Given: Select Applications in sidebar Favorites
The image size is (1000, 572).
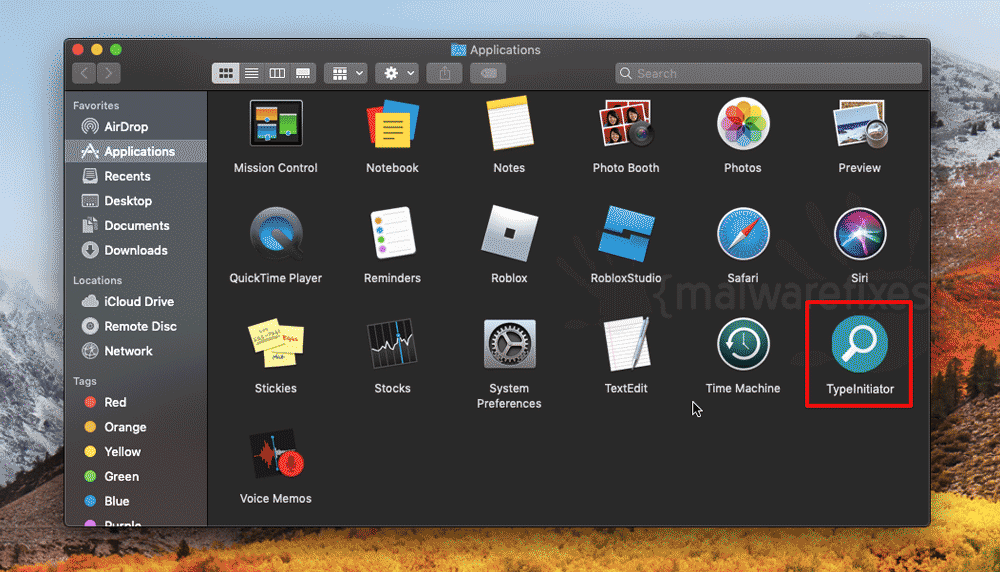Looking at the screenshot, I should point(136,151).
